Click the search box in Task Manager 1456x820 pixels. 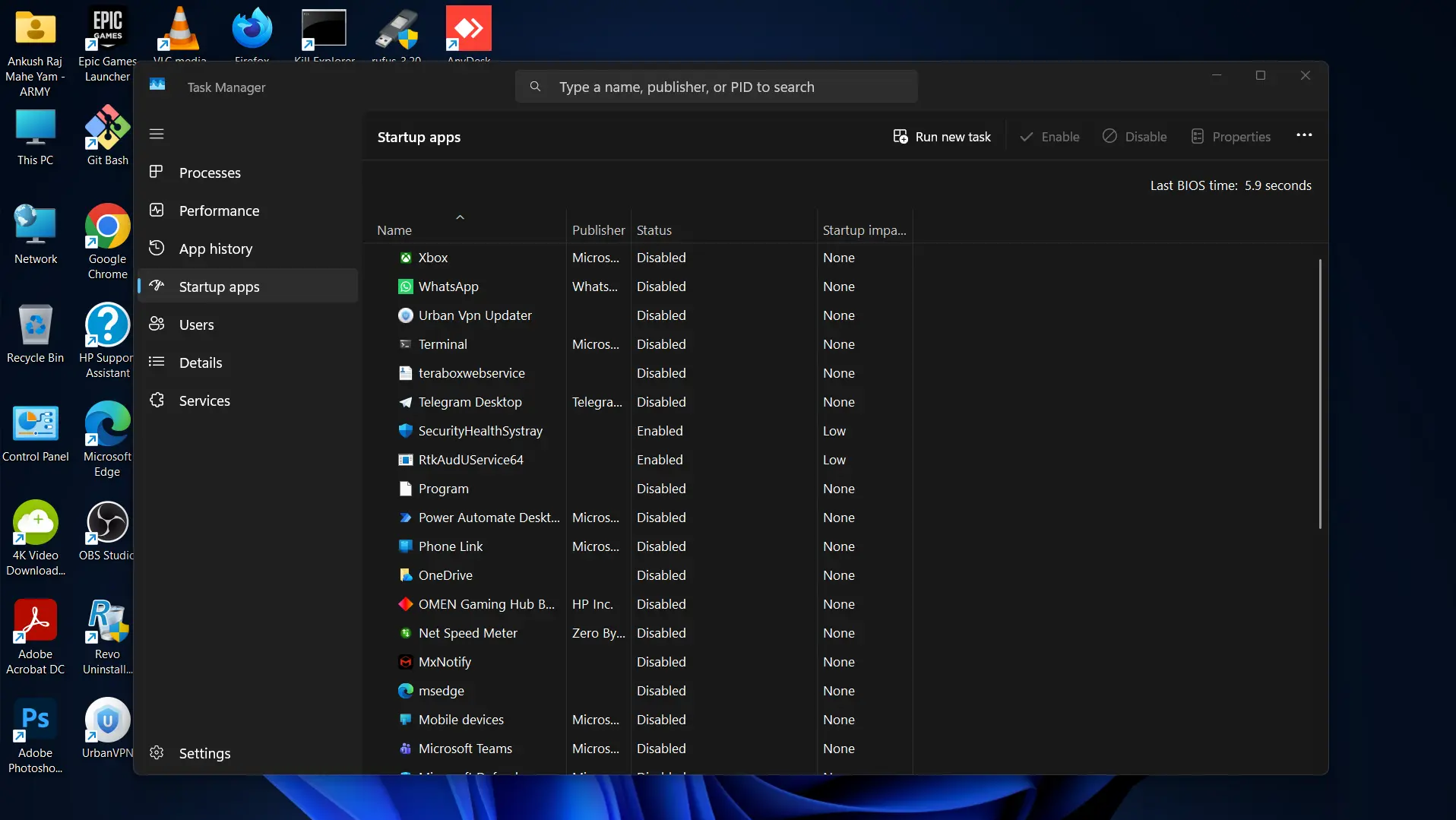click(x=716, y=87)
